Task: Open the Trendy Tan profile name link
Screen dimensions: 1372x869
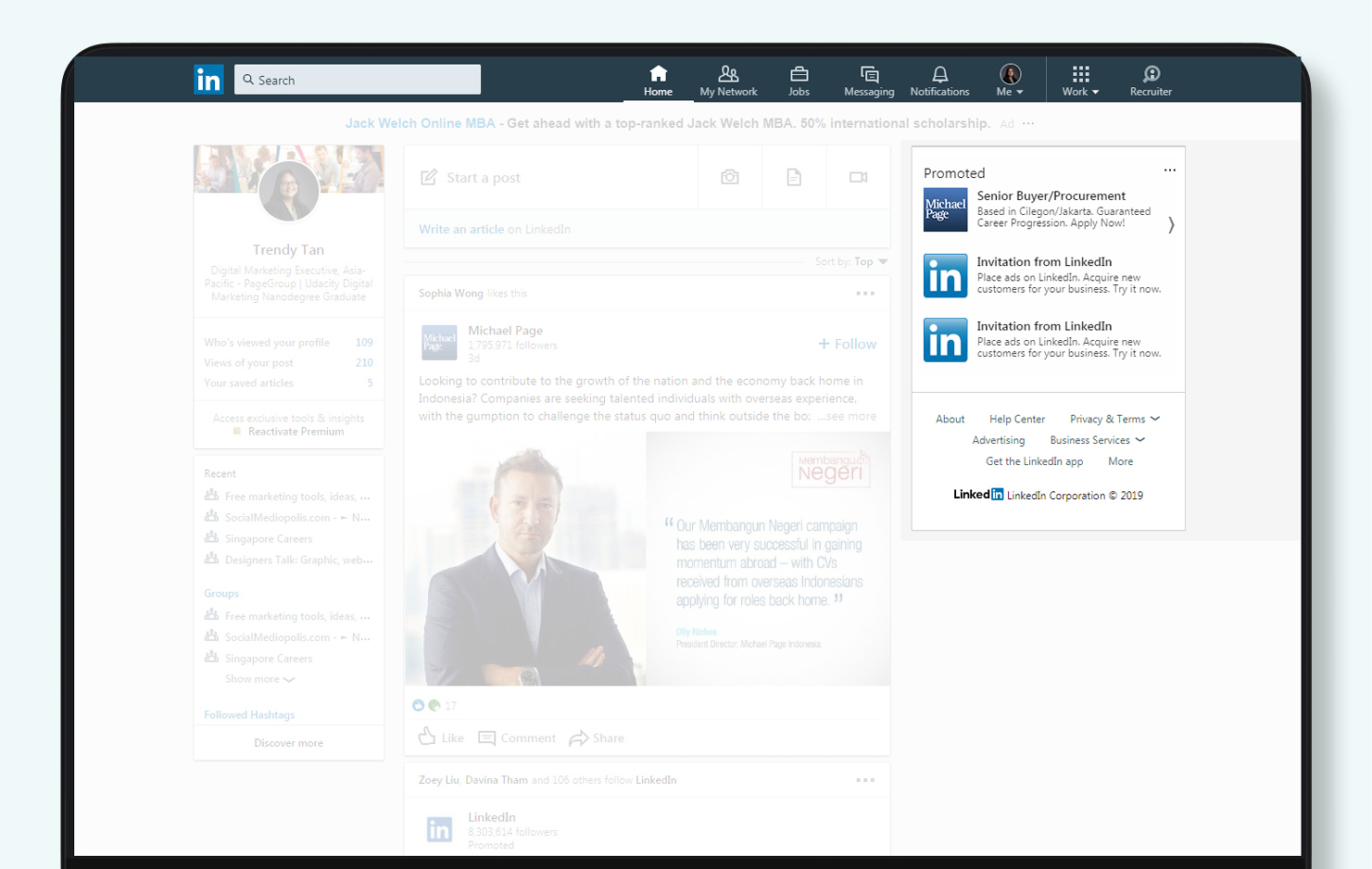Action: point(289,250)
